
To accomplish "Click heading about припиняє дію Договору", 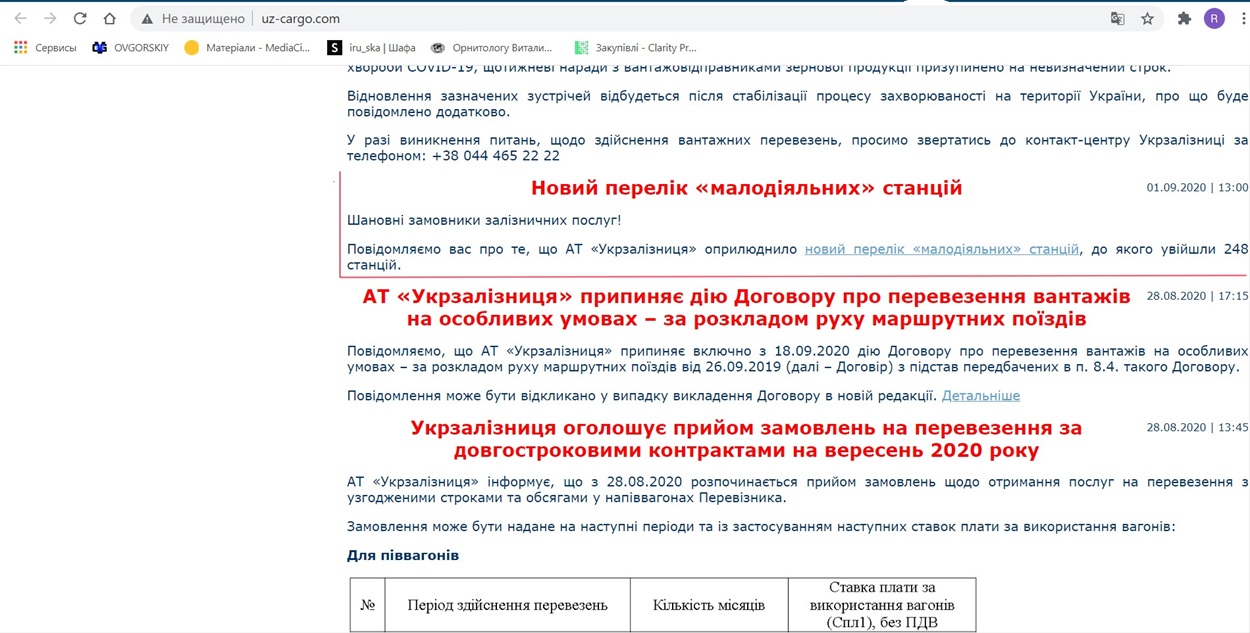I will (746, 308).
